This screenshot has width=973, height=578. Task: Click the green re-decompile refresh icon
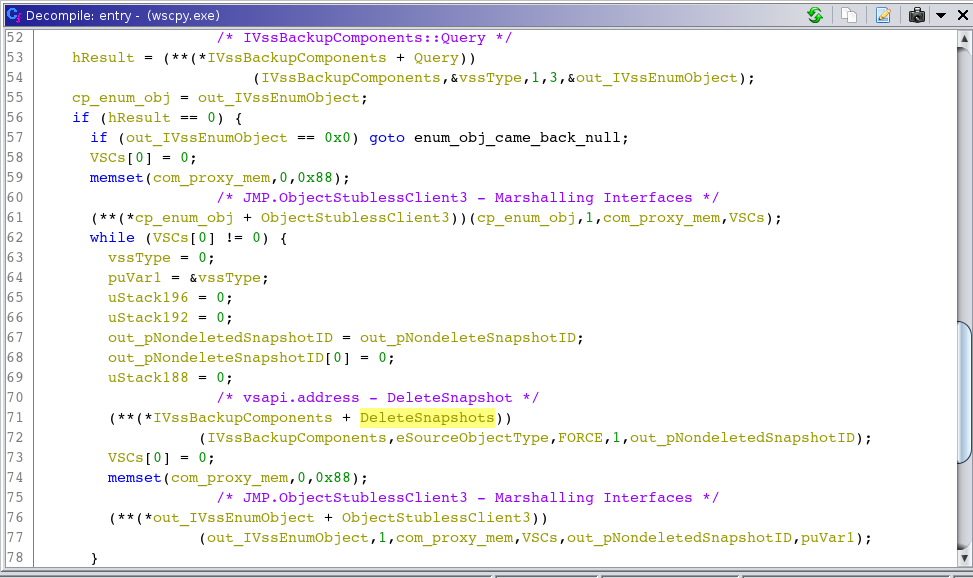[815, 15]
